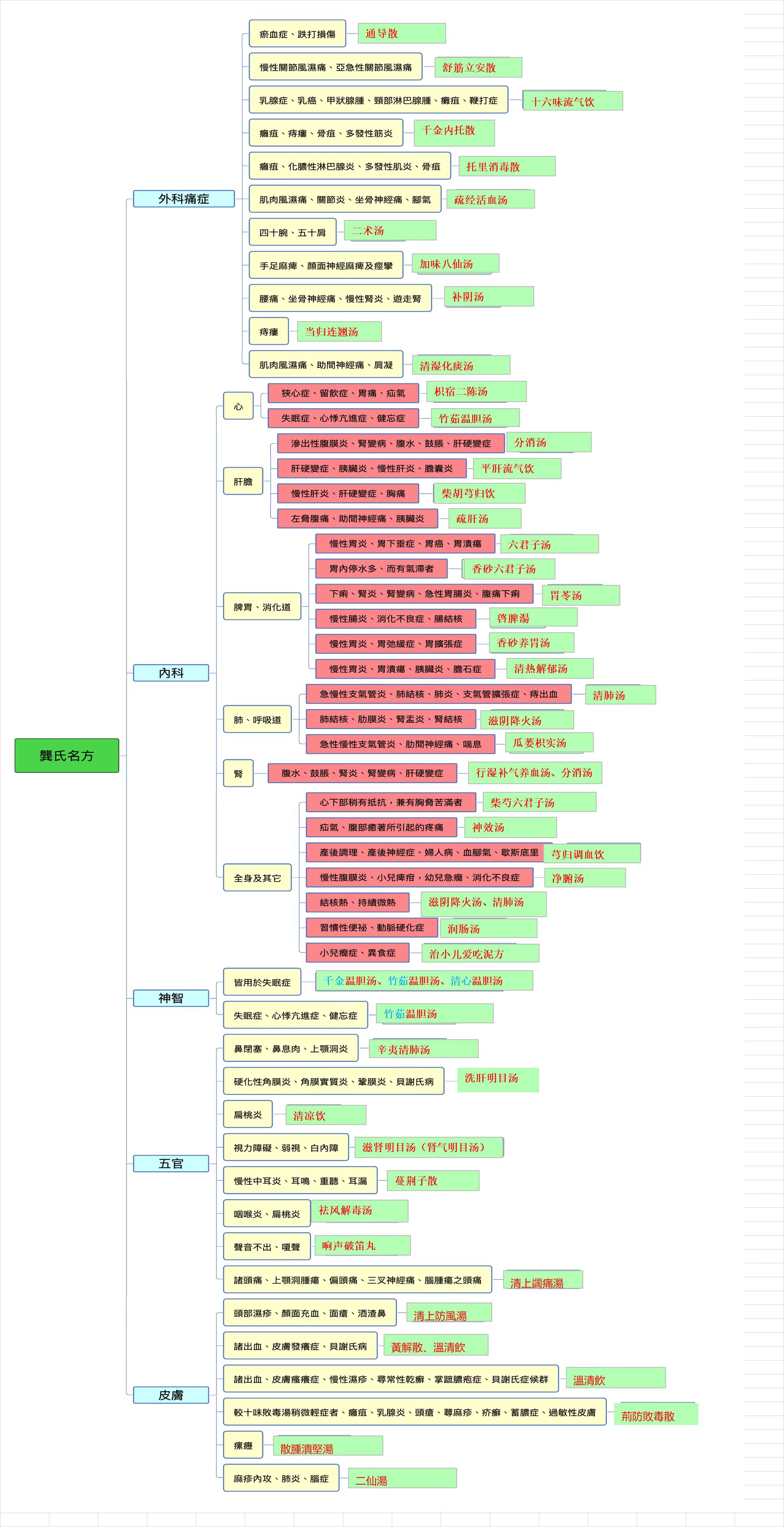Image resolution: width=784 pixels, height=1527 pixels.
Task: Select the 清热解郁汤 formula label
Action: coord(550,668)
